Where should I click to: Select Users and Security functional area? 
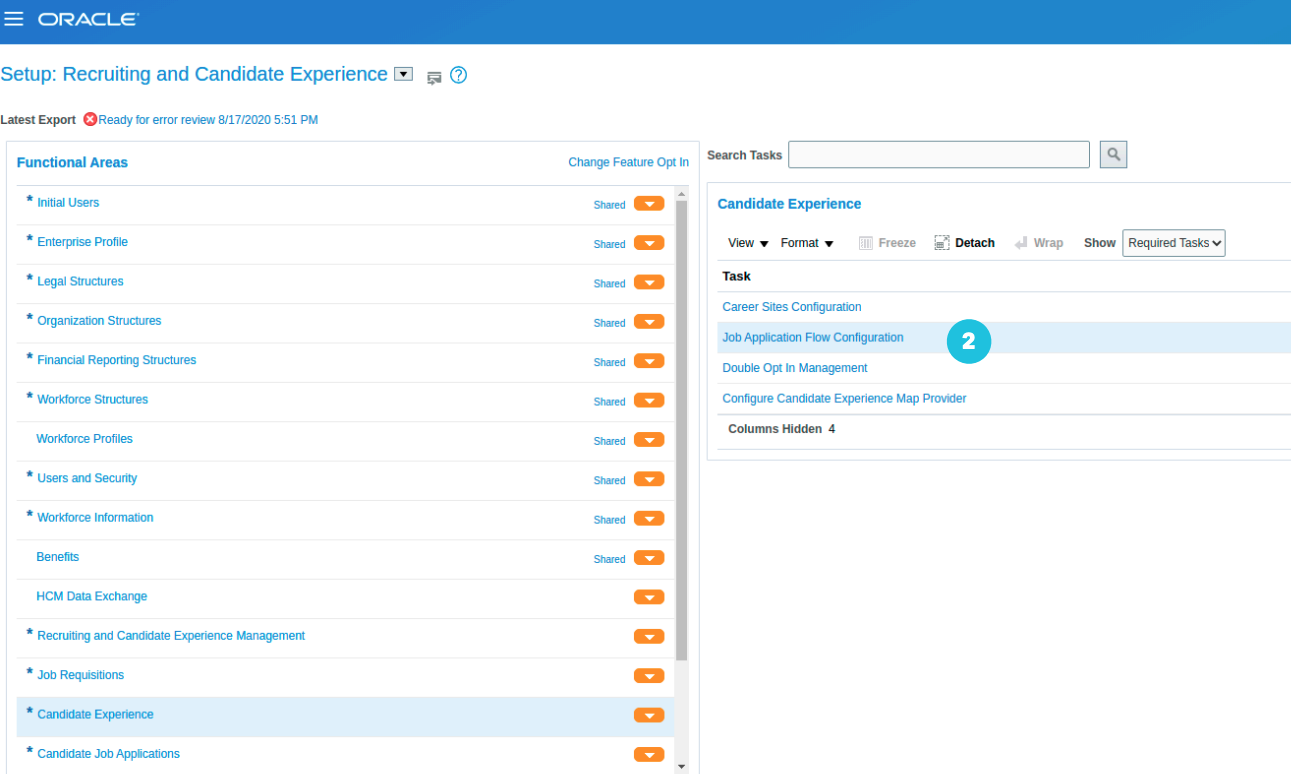click(87, 478)
